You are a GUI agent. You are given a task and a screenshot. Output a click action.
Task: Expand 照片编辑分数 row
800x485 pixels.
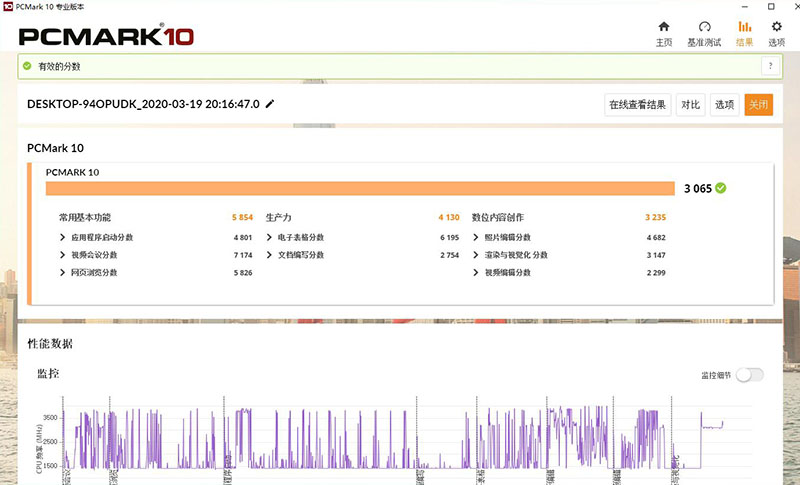(476, 237)
